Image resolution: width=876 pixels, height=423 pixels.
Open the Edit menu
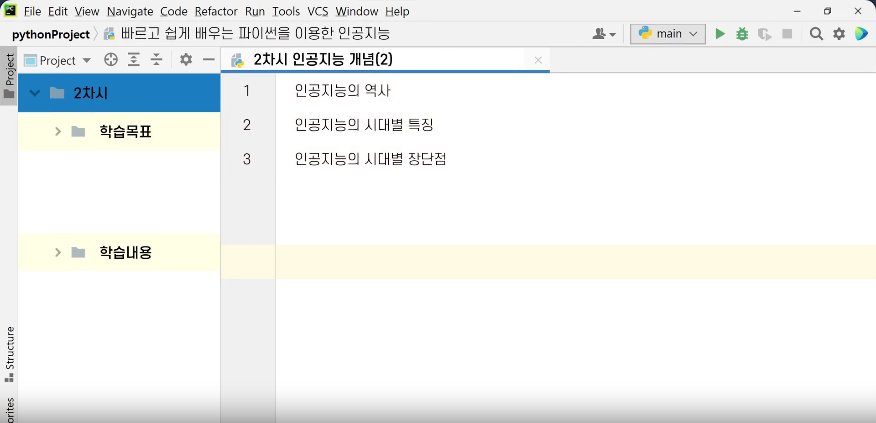[x=58, y=11]
